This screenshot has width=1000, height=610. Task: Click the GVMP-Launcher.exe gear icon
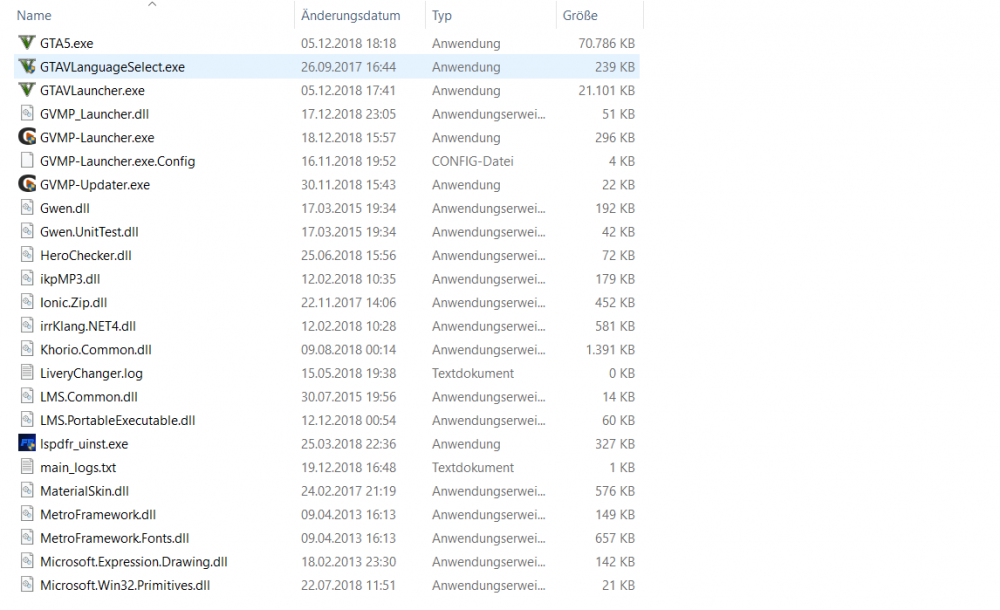point(25,137)
